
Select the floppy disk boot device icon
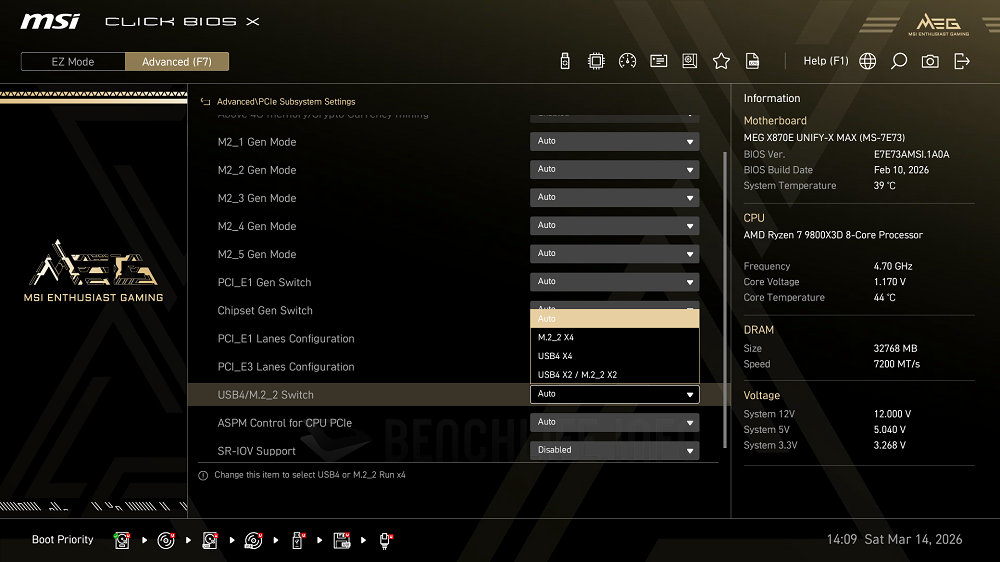341,540
